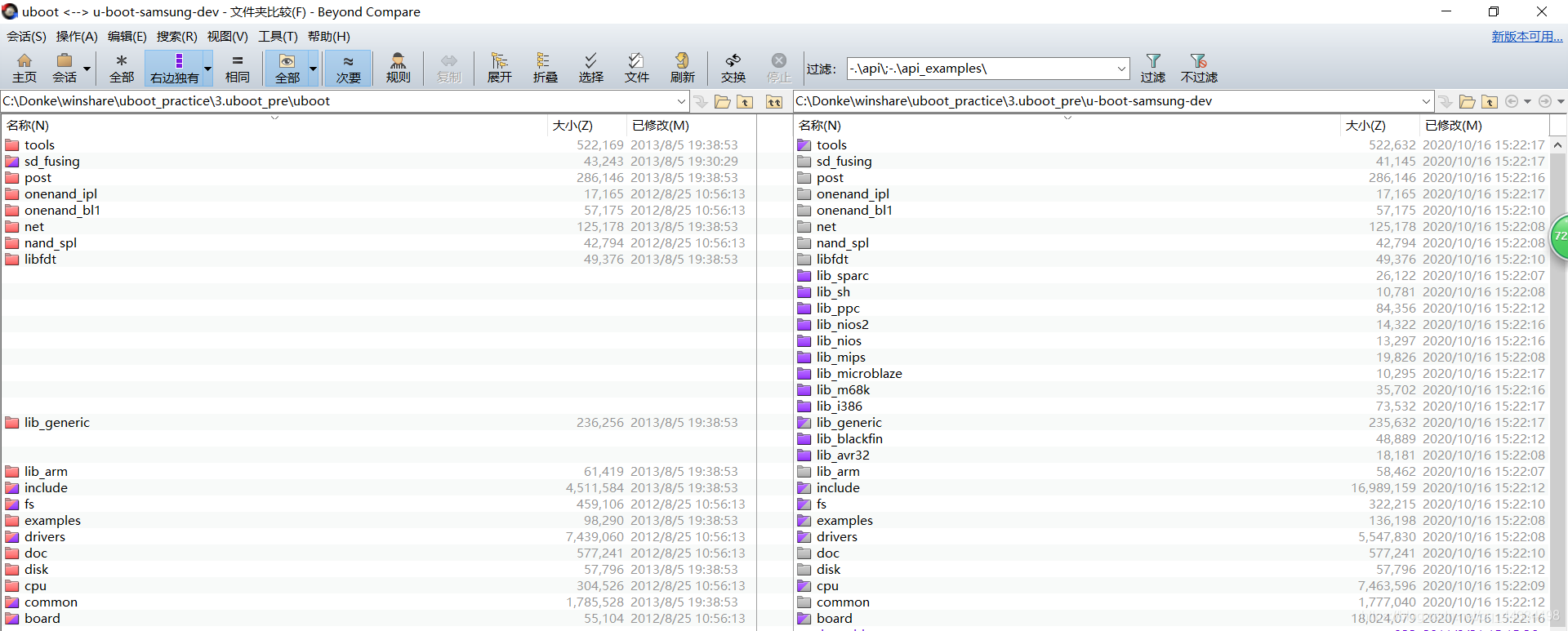
Task: Toggle the 次要 minor differences button
Action: [348, 68]
